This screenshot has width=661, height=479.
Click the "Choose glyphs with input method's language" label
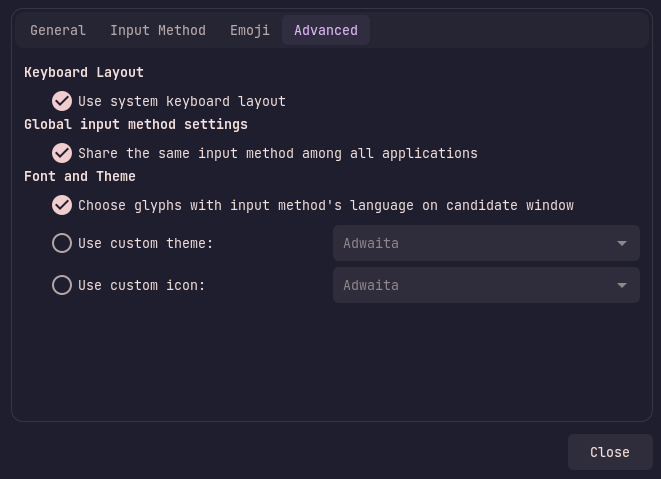click(x=326, y=206)
